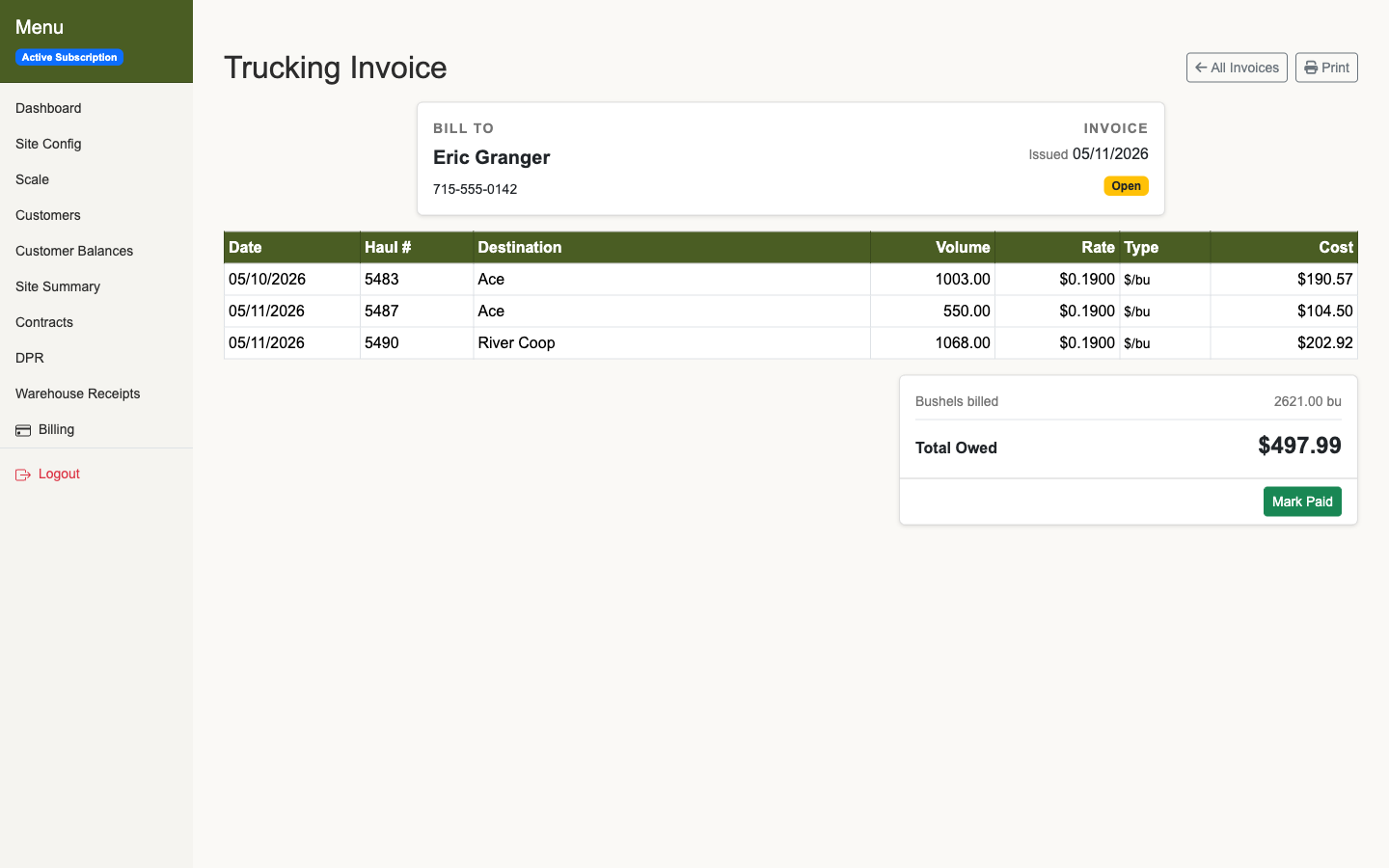1389x868 pixels.
Task: Click the Open status badge
Action: [x=1126, y=186]
